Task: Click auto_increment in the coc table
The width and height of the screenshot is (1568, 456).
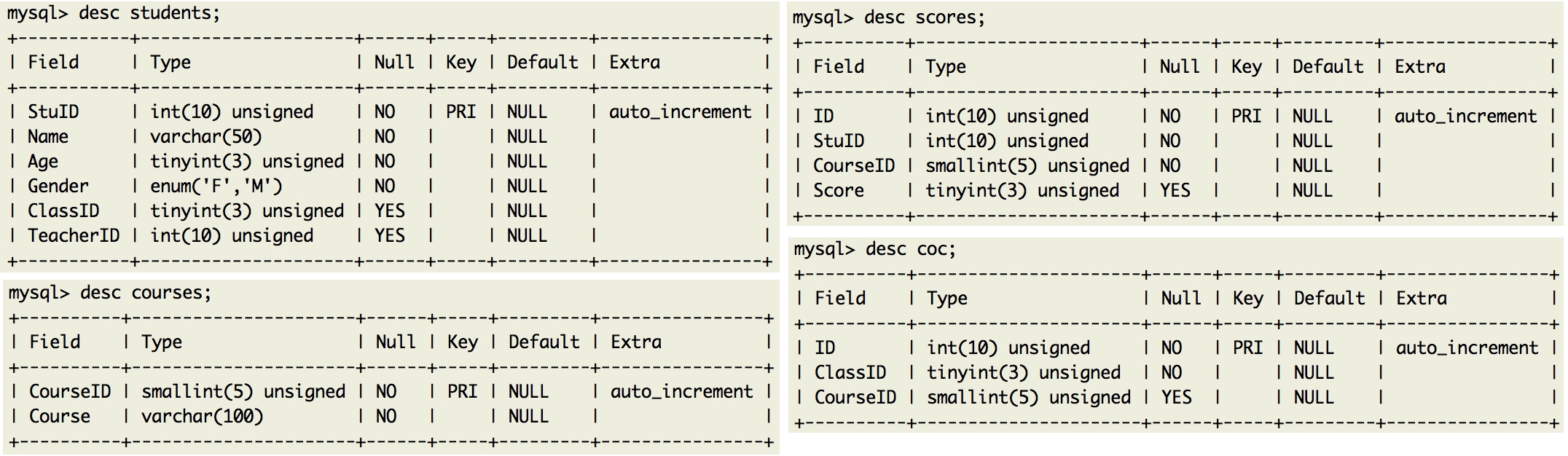Action: [1467, 348]
